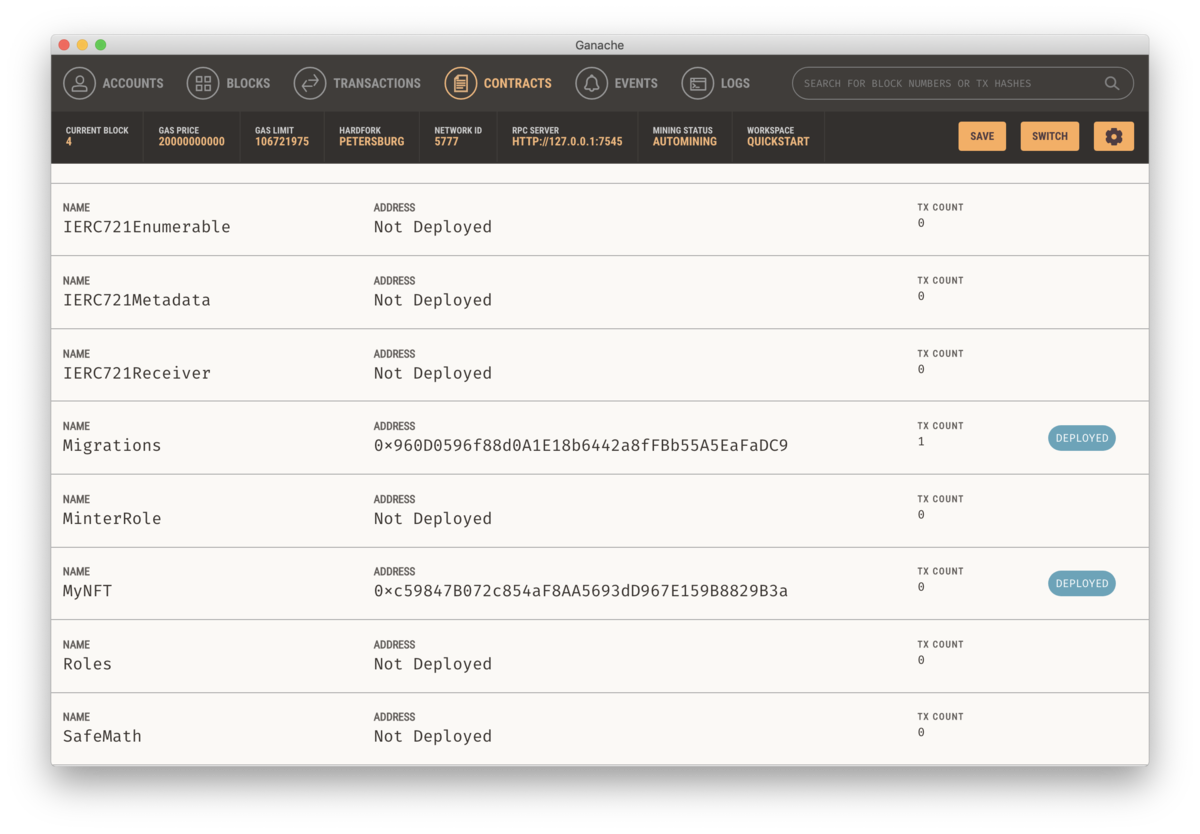Click the Migrations address 0×960D0596...
The width and height of the screenshot is (1200, 834).
(x=581, y=446)
